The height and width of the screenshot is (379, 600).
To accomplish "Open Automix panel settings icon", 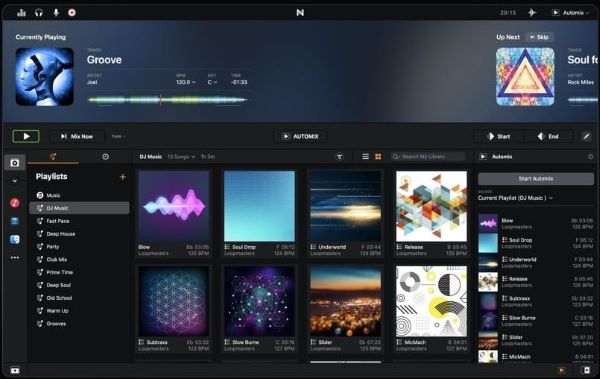I will coord(590,157).
